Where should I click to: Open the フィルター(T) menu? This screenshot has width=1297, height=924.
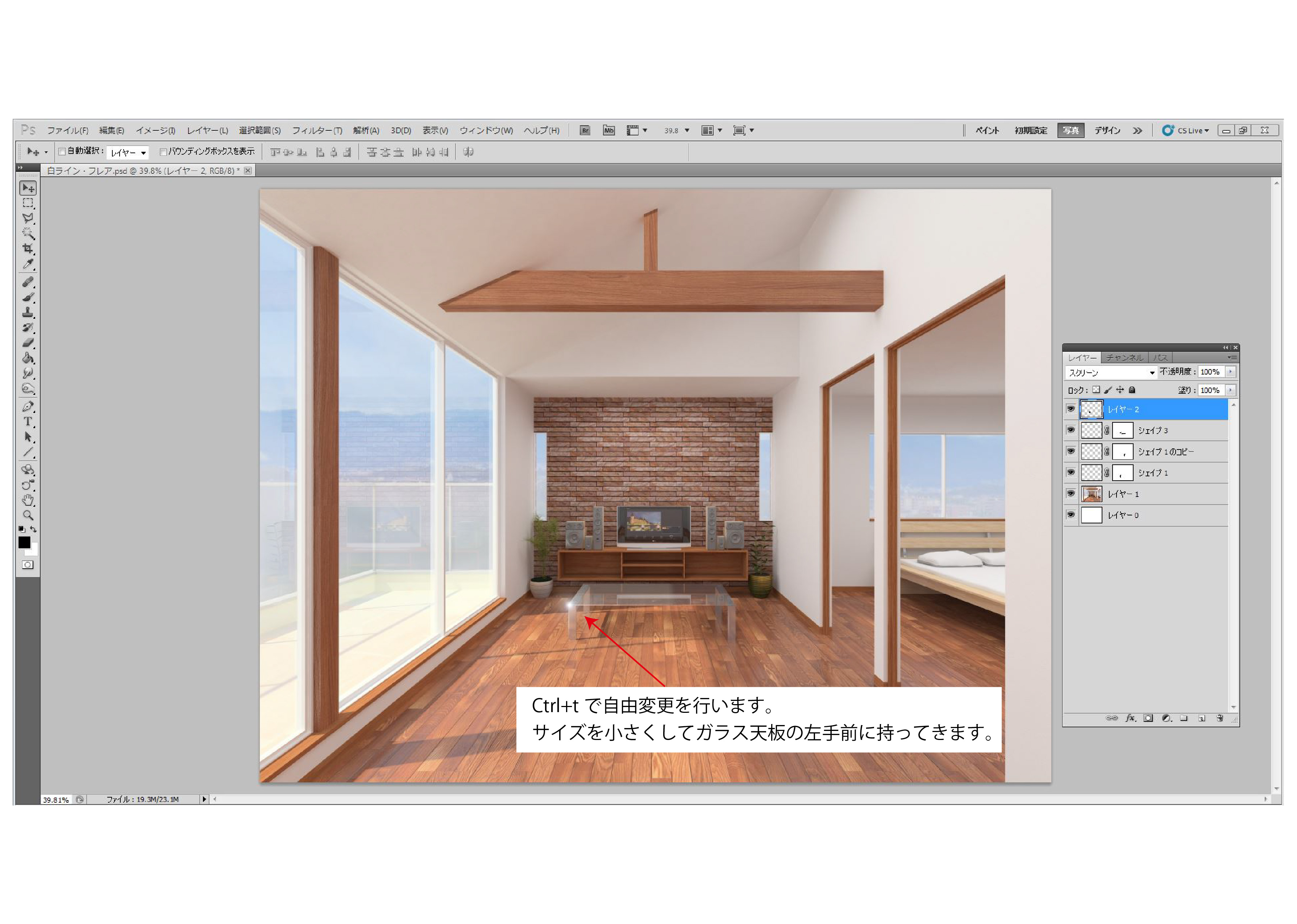(317, 130)
